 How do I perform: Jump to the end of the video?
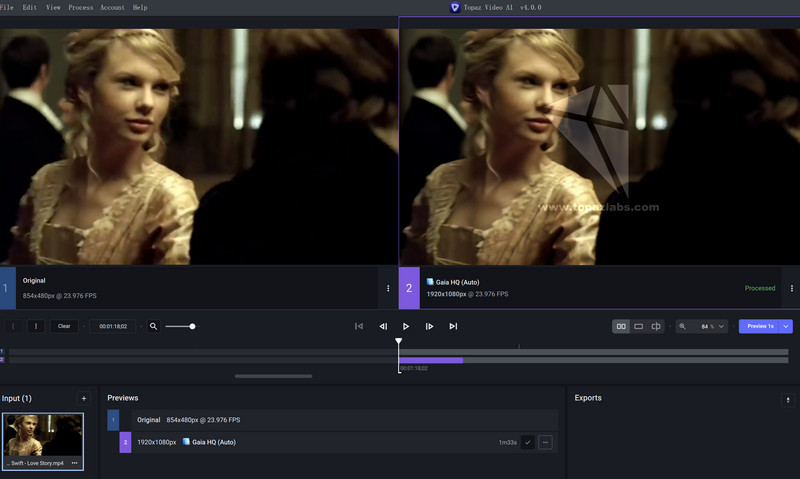[453, 326]
